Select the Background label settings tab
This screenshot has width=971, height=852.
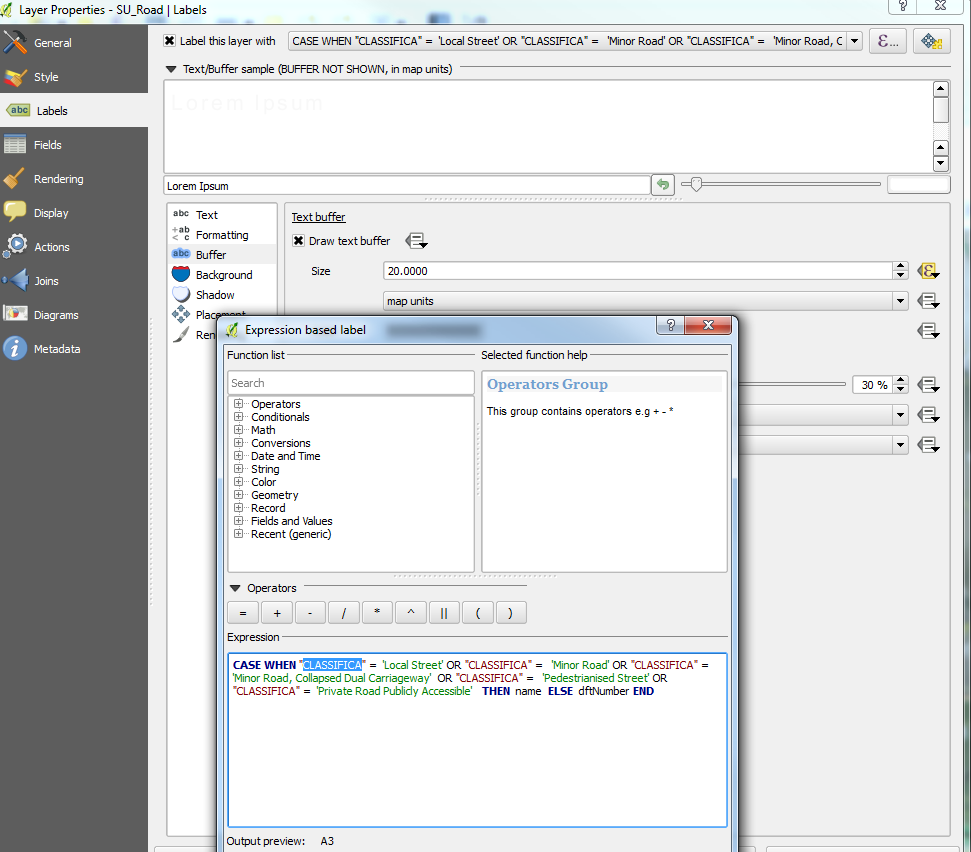click(223, 275)
